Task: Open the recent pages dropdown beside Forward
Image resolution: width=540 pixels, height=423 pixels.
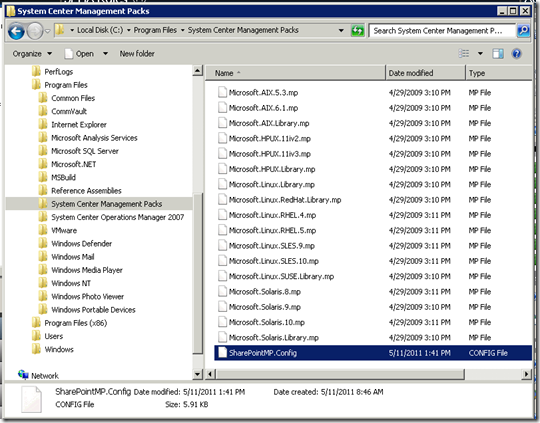Action: point(48,31)
